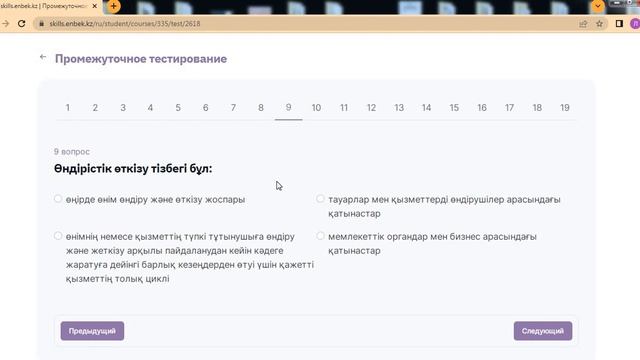
Task: Click the browser forward arrow
Action: coord(5,24)
